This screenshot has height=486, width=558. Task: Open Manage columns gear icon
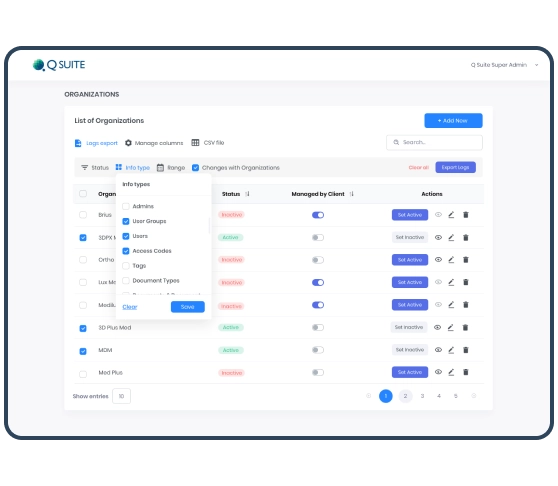[x=128, y=143]
